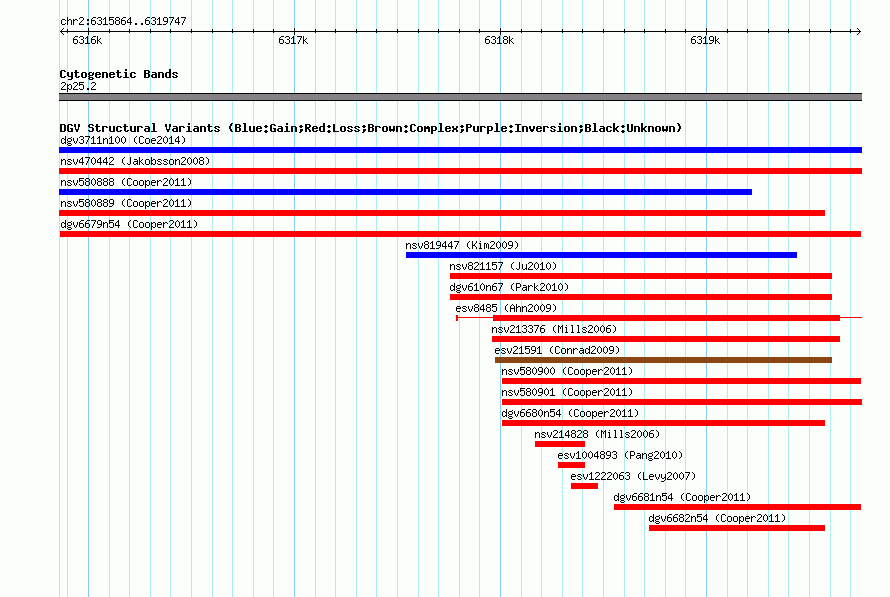Click the ruler's right arrowhead
890x597 pixels.
tap(858, 32)
